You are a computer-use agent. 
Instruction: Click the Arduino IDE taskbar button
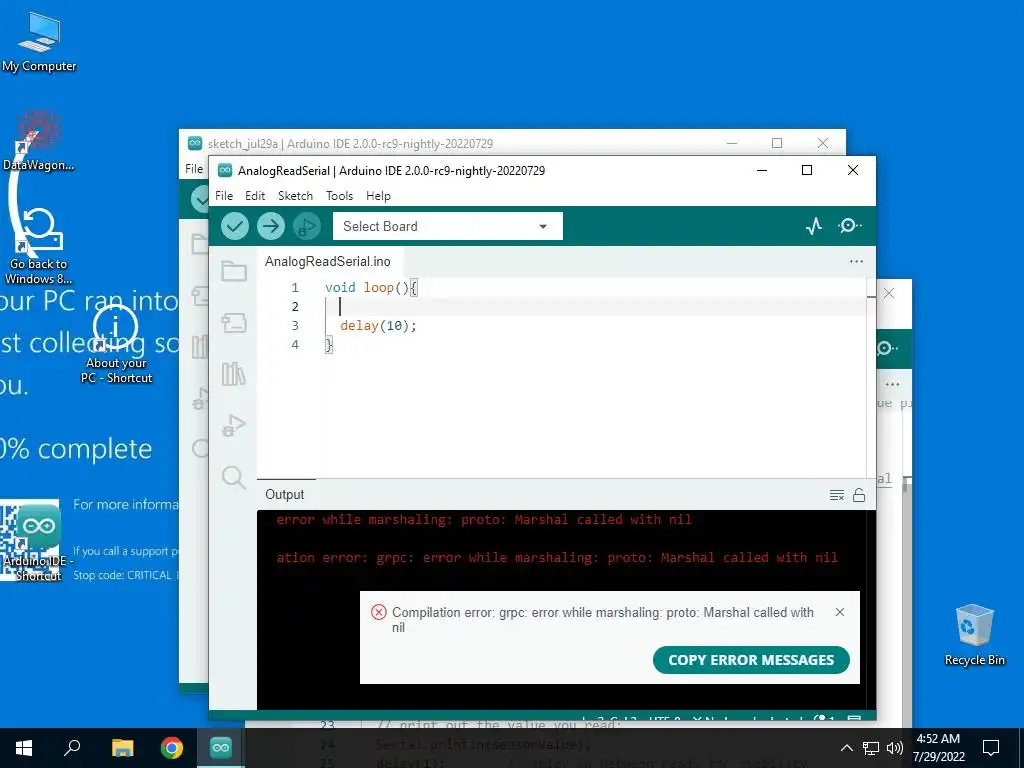tap(221, 748)
